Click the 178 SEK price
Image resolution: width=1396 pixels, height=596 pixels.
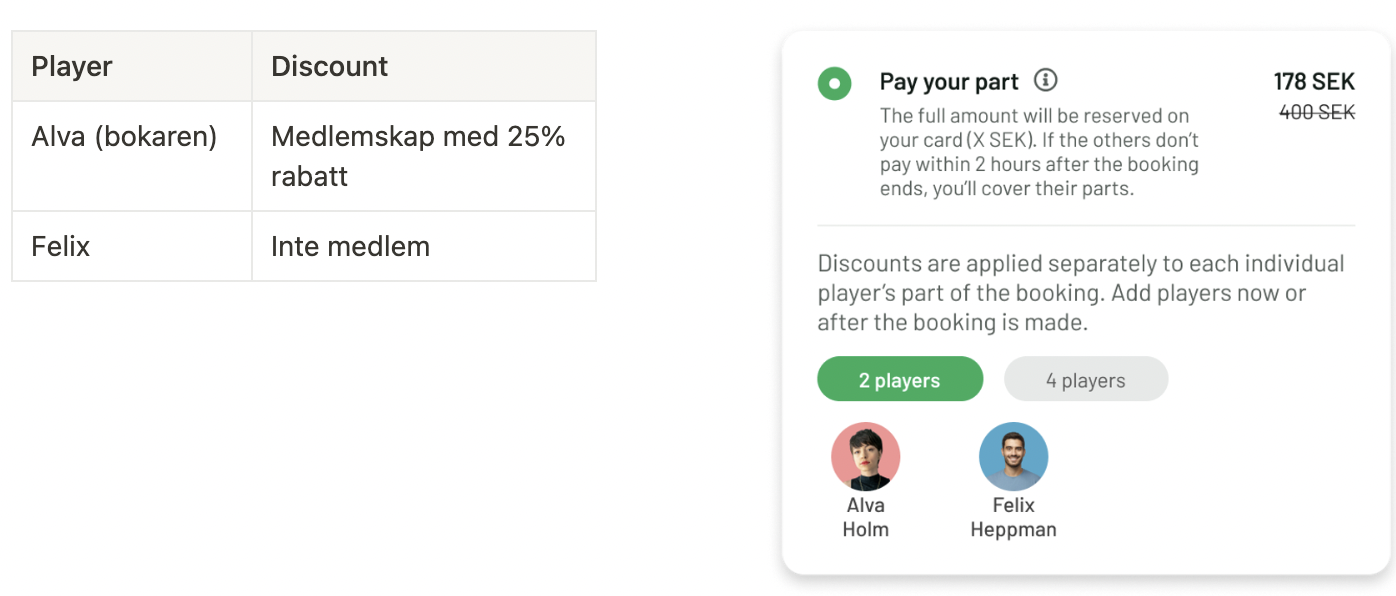point(1313,81)
